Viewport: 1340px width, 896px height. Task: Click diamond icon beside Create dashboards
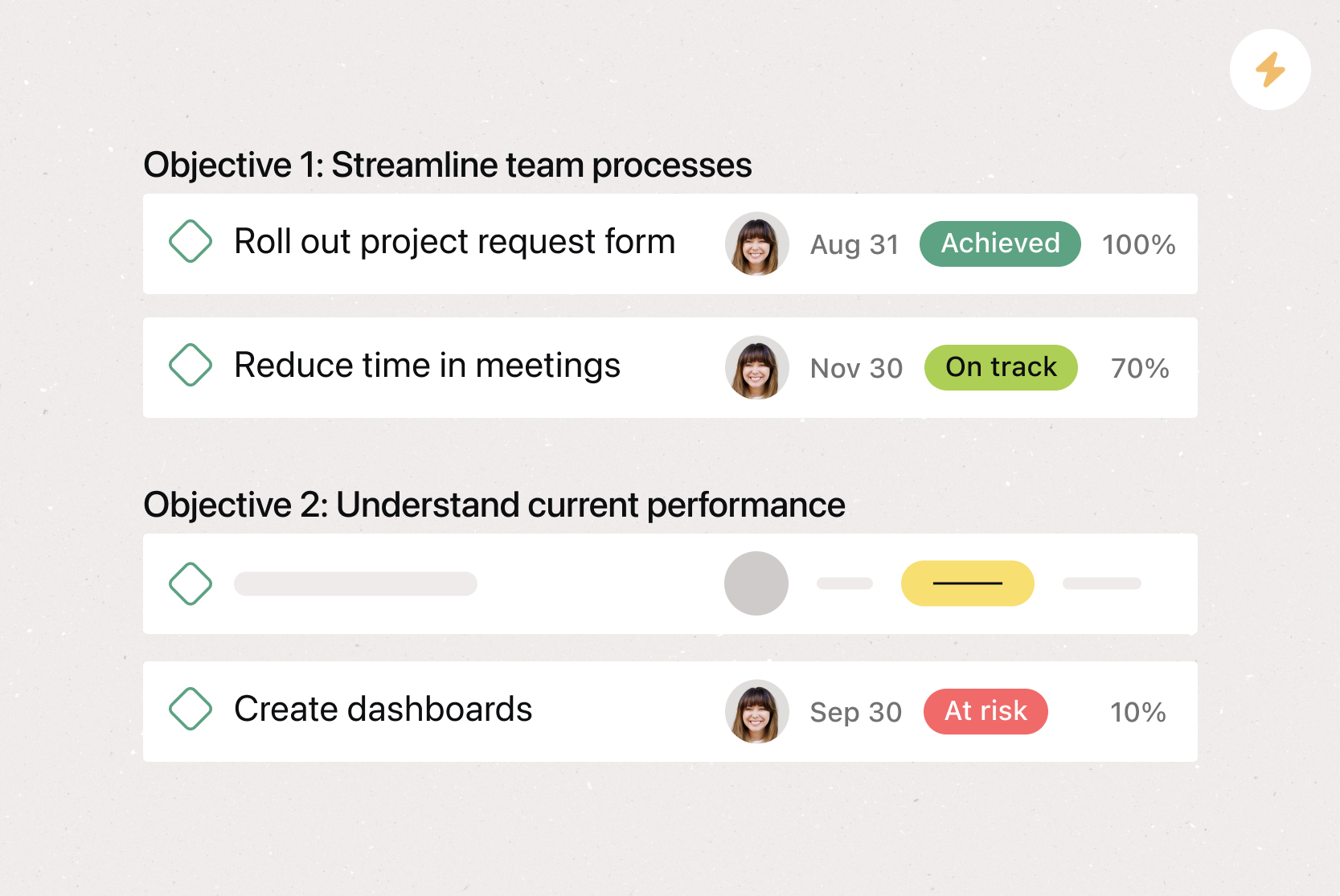(191, 709)
